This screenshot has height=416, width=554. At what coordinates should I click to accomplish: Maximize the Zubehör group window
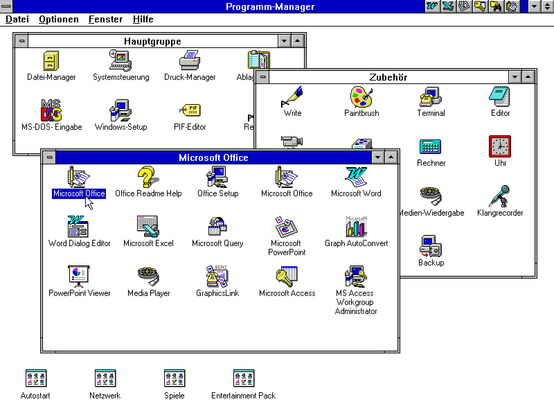pos(528,77)
